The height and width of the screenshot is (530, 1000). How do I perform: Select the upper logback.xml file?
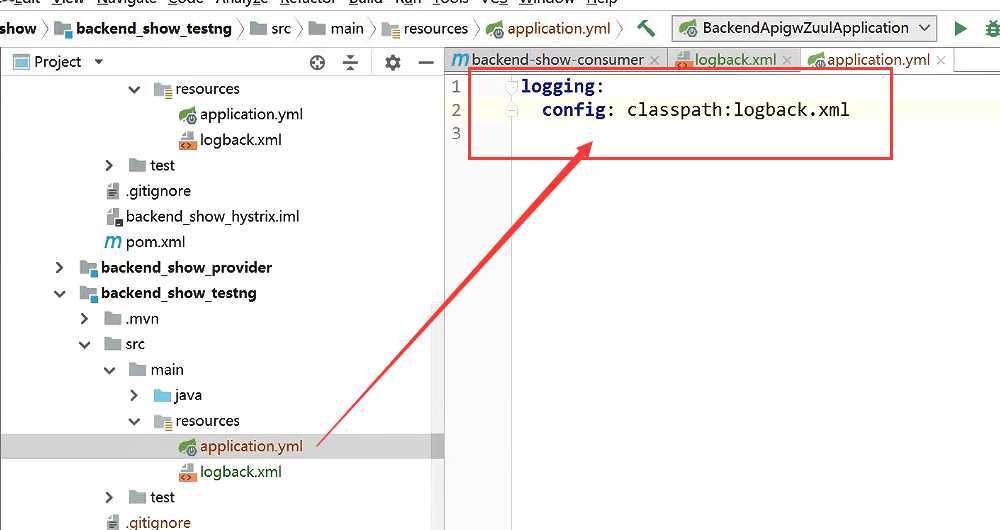[240, 140]
